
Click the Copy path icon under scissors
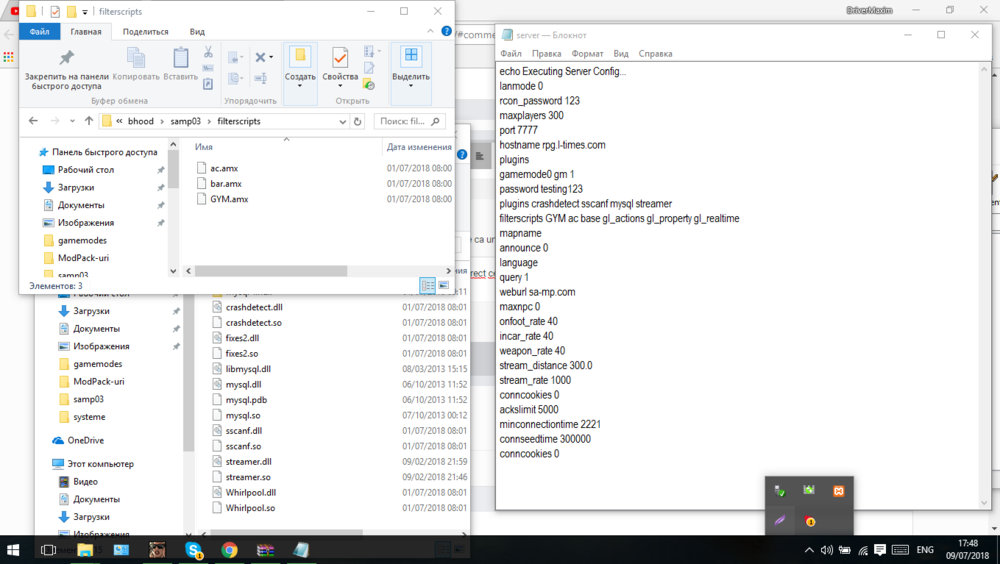click(x=208, y=68)
